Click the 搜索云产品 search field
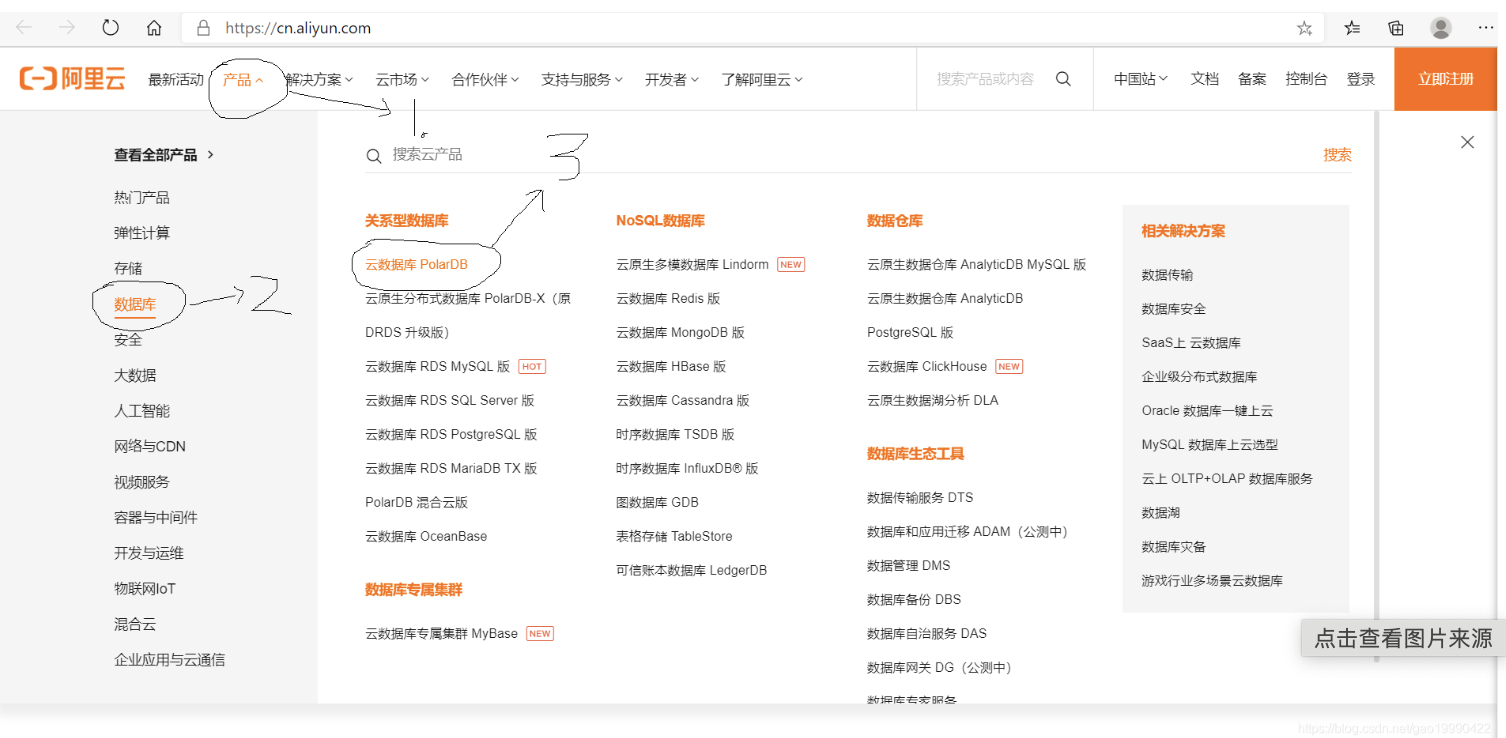 coord(600,154)
